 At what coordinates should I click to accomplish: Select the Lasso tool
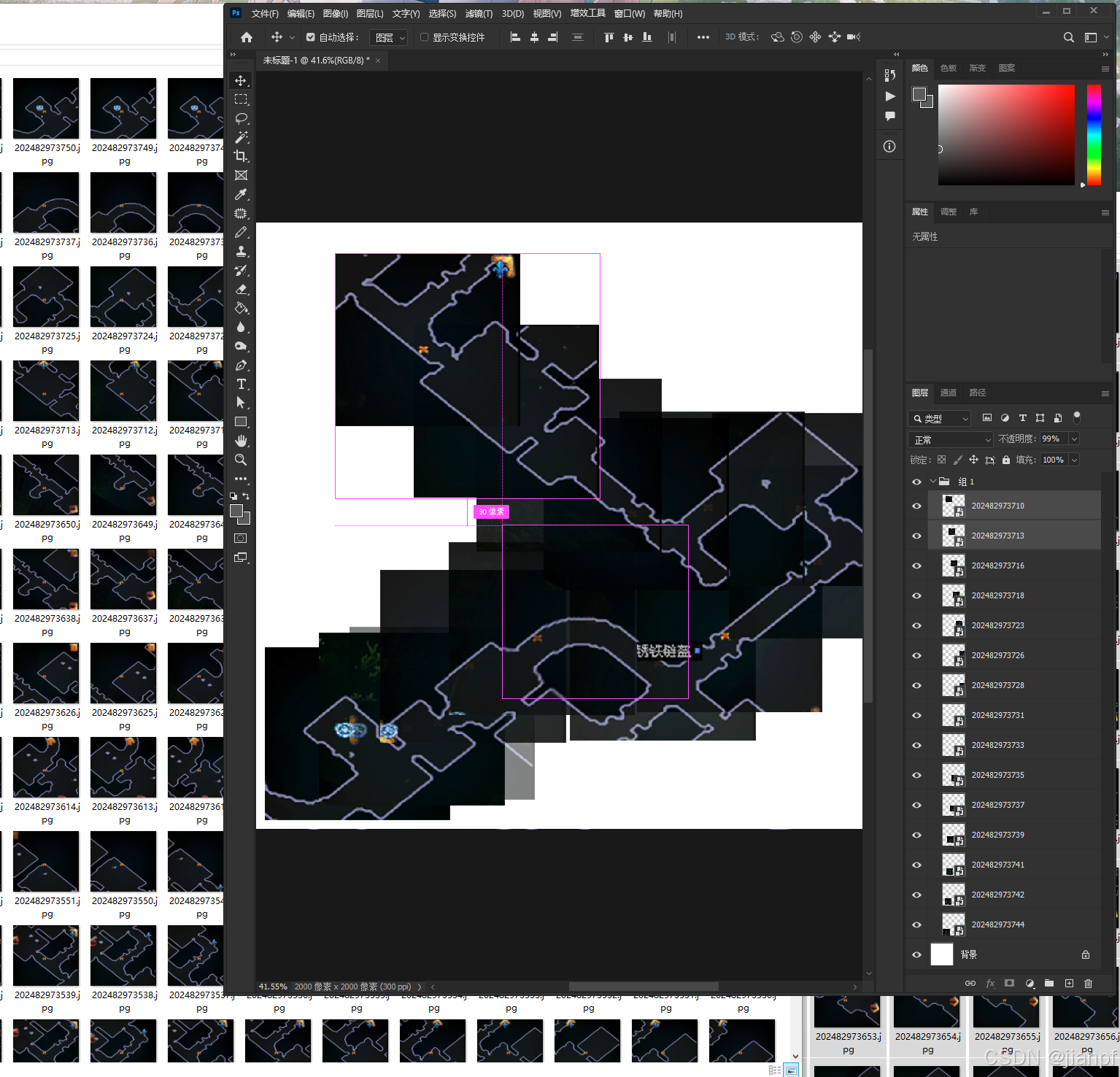[241, 118]
